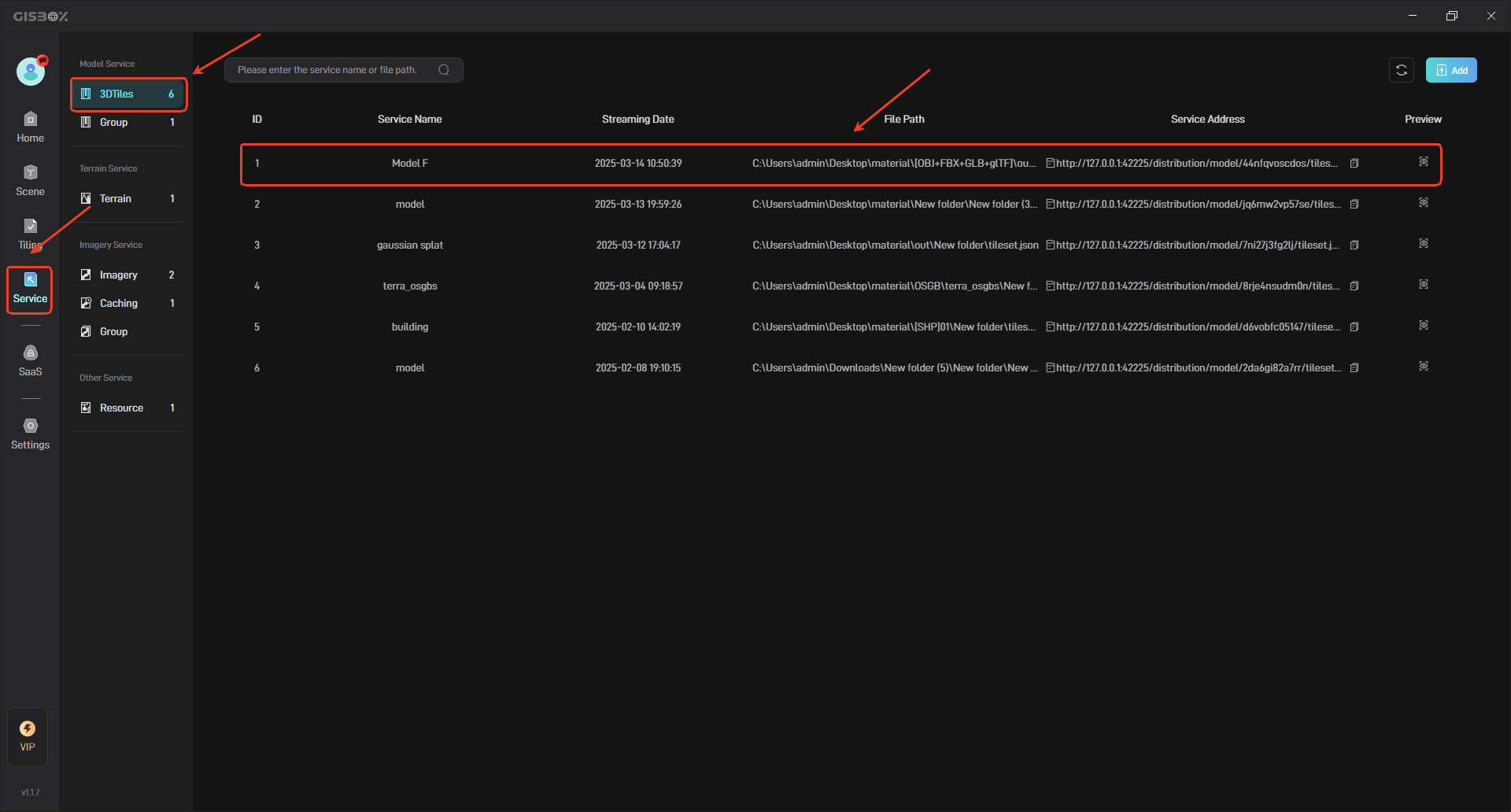1511x812 pixels.
Task: Select Group under Imagery Service
Action: [129, 332]
